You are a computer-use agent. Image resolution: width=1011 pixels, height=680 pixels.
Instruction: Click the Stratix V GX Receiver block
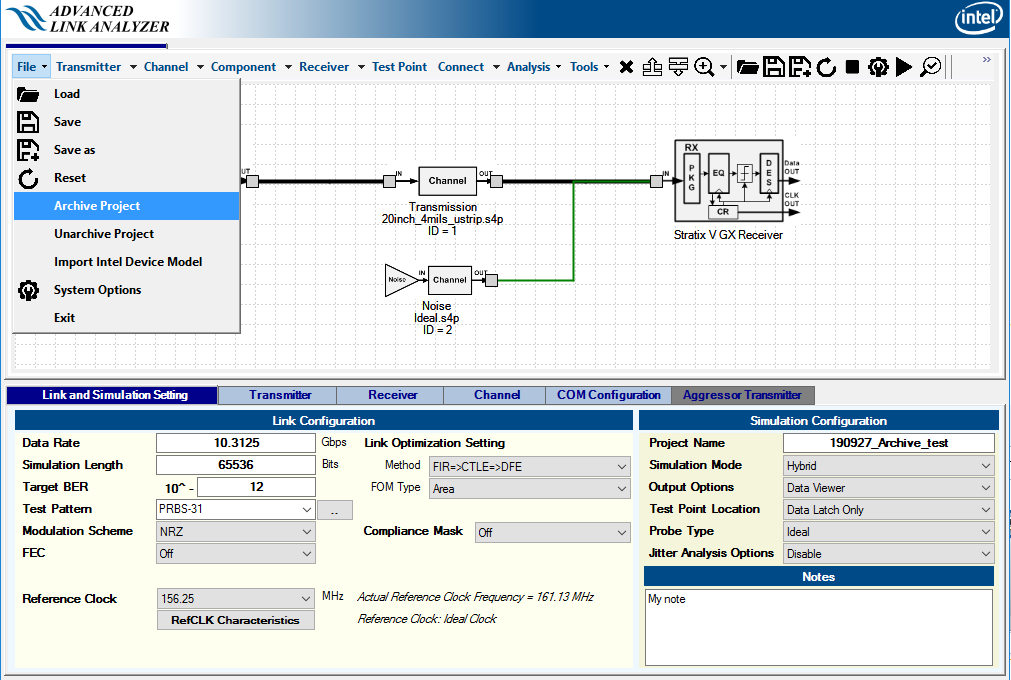(x=730, y=180)
